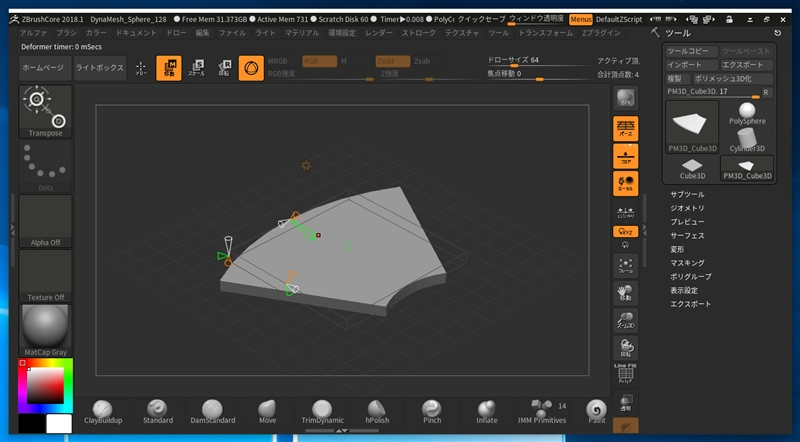
Task: Select the Cylinder3D tool thumbnail
Action: pyautogui.click(x=747, y=140)
